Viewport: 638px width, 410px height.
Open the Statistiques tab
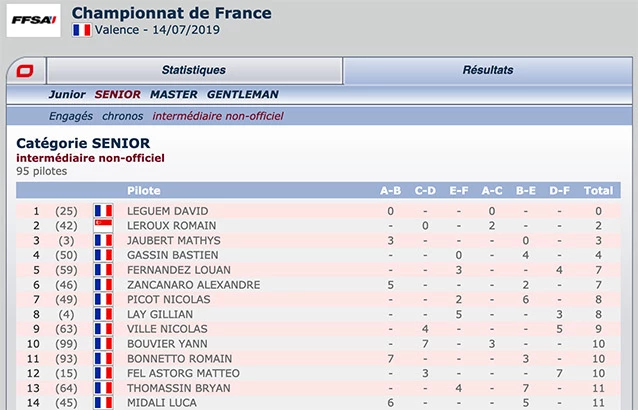coord(194,71)
